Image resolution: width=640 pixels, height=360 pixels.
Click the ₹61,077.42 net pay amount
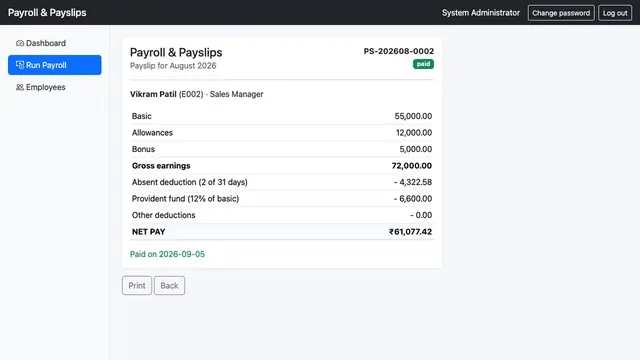click(x=410, y=232)
